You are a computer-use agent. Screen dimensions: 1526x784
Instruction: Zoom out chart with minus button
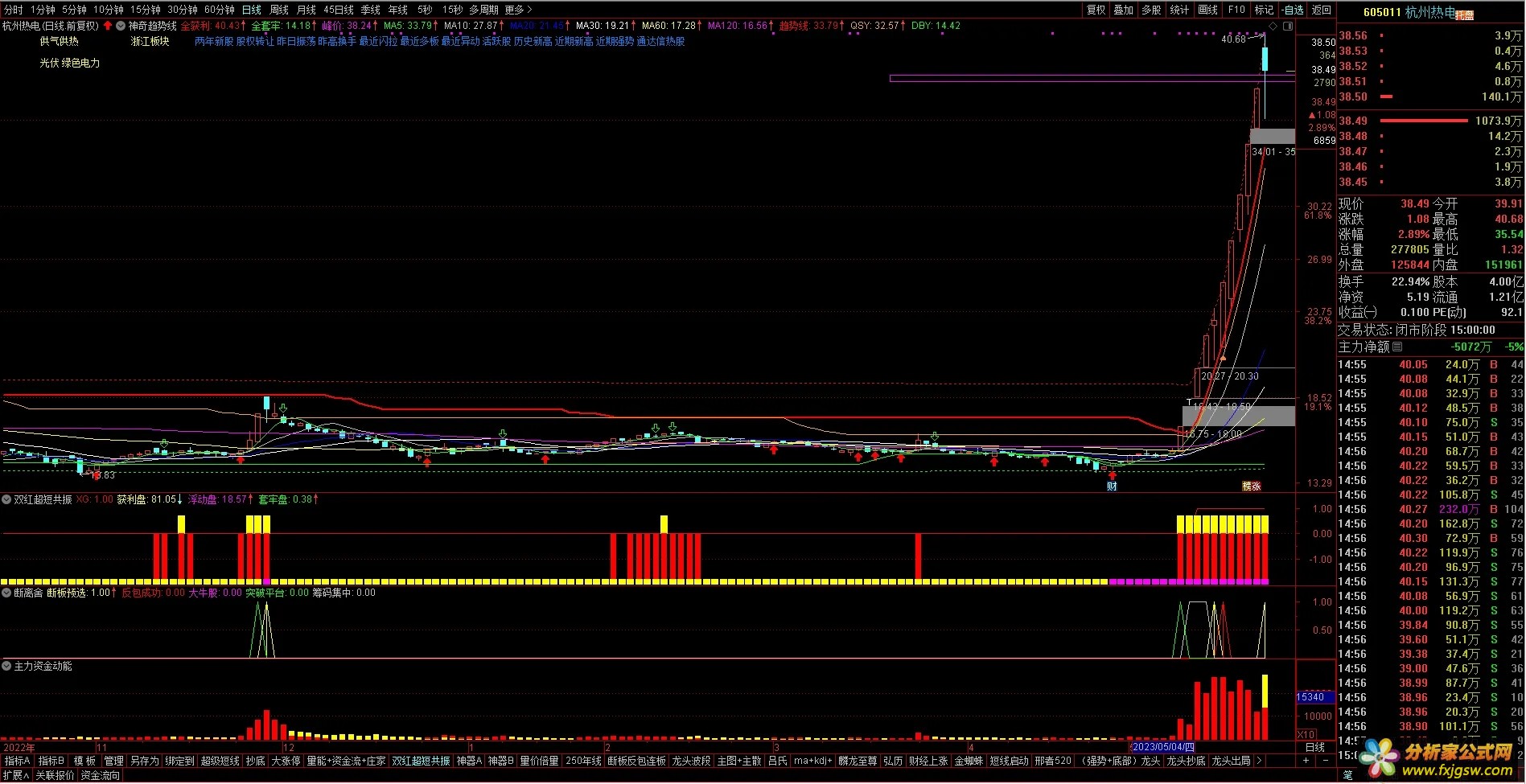click(x=1326, y=760)
